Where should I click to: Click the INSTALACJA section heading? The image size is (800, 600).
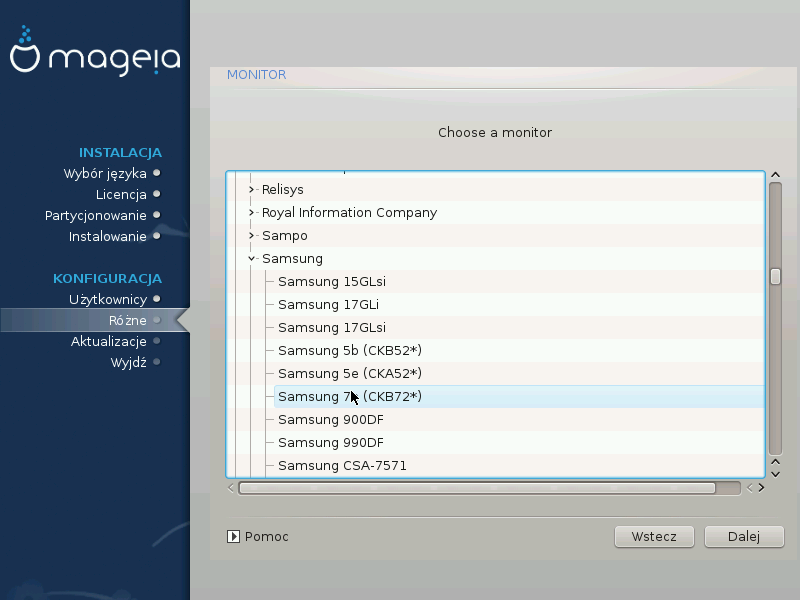tap(120, 153)
